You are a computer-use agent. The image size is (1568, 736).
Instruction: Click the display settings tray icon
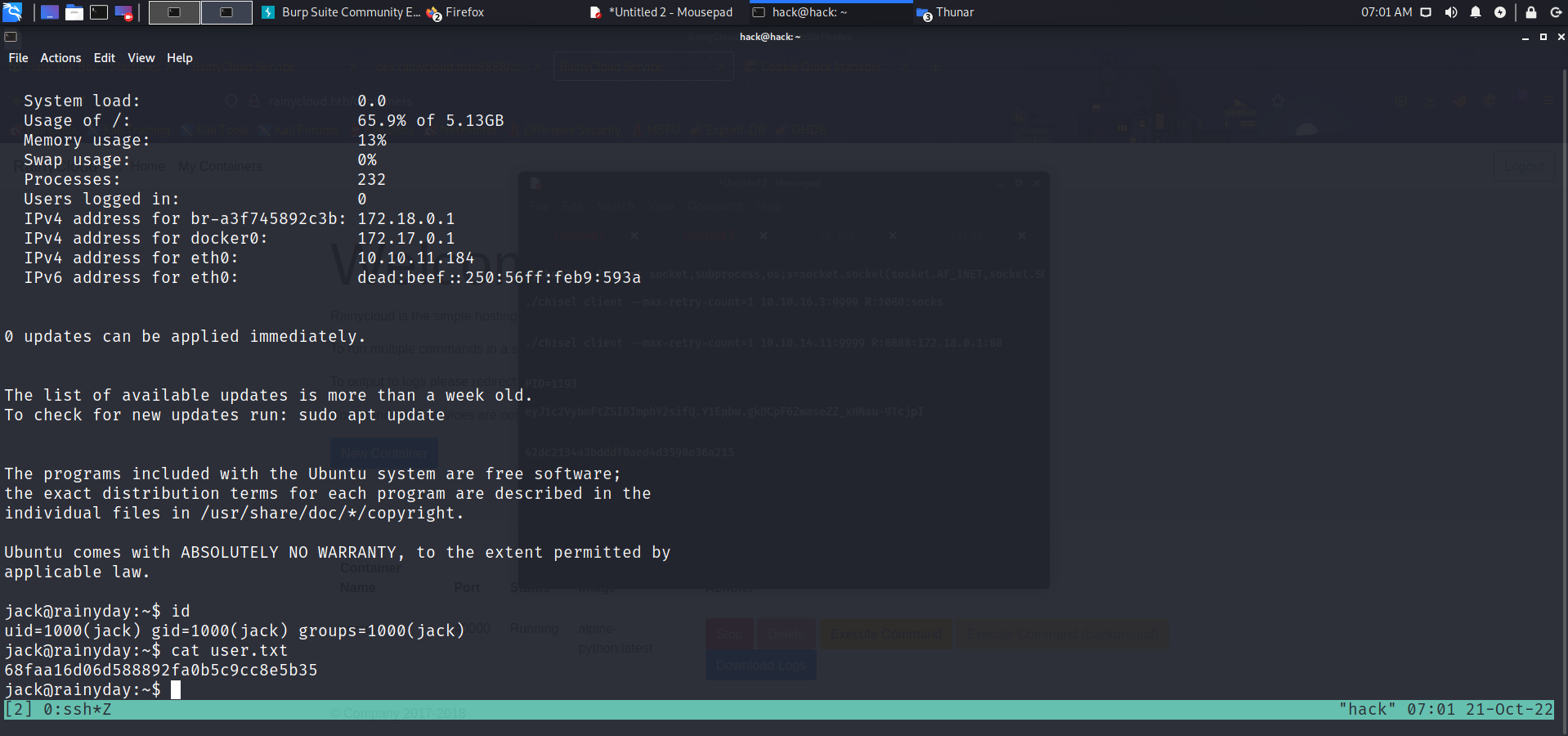(1426, 12)
